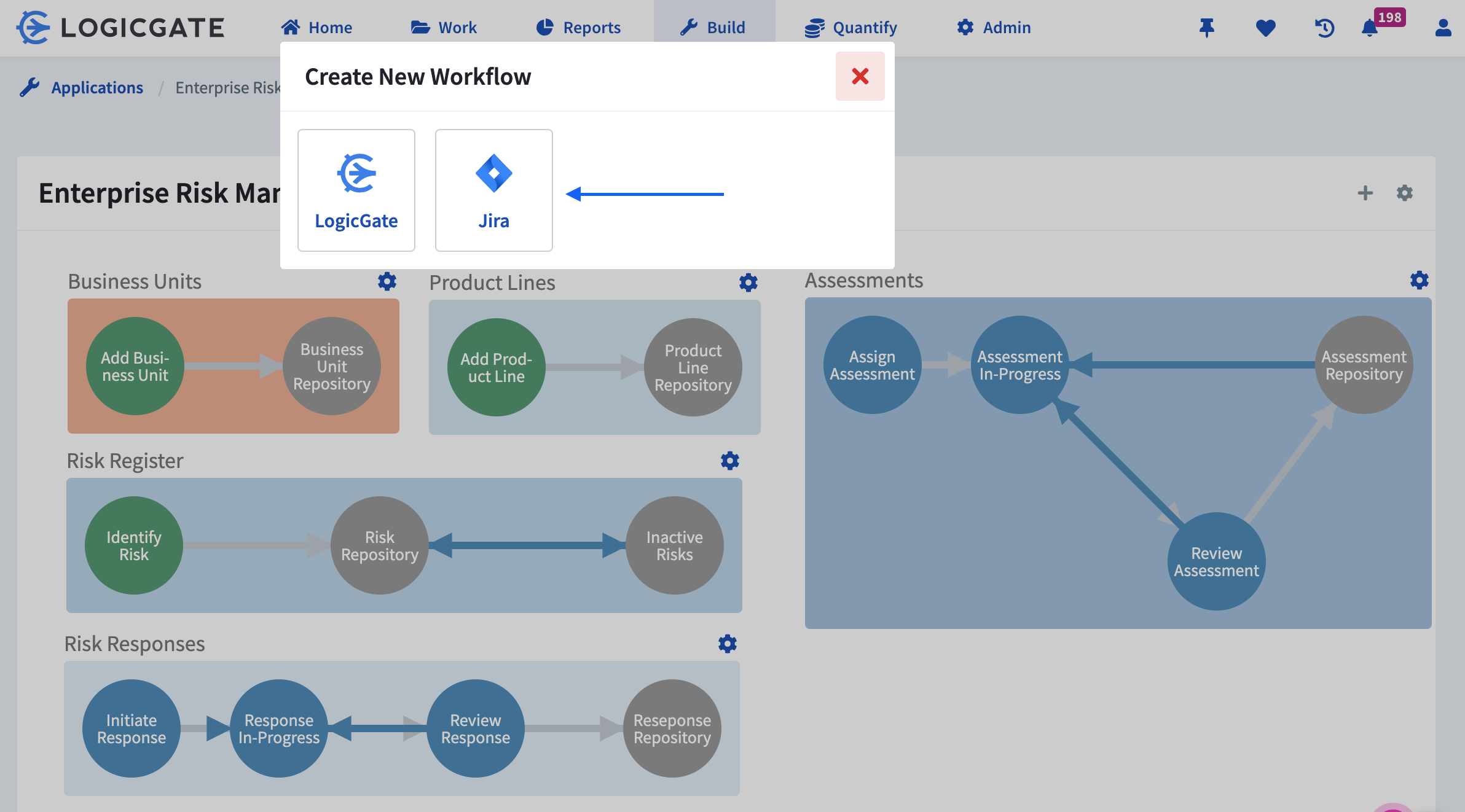Open favorites heart icon

pos(1265,28)
